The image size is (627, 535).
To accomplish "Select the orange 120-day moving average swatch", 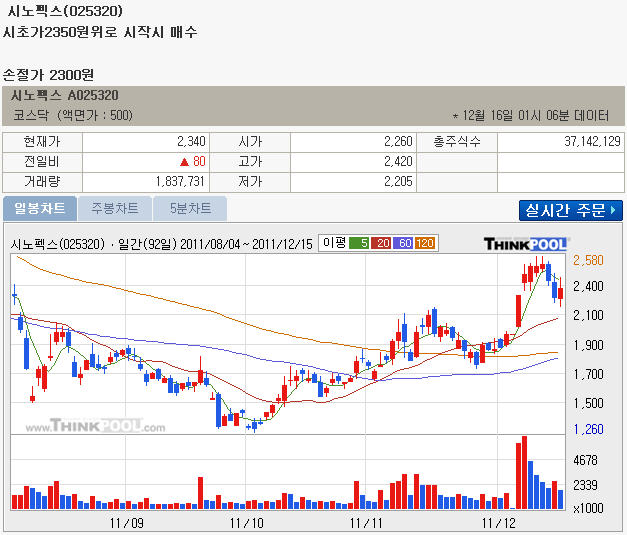I will [x=425, y=243].
